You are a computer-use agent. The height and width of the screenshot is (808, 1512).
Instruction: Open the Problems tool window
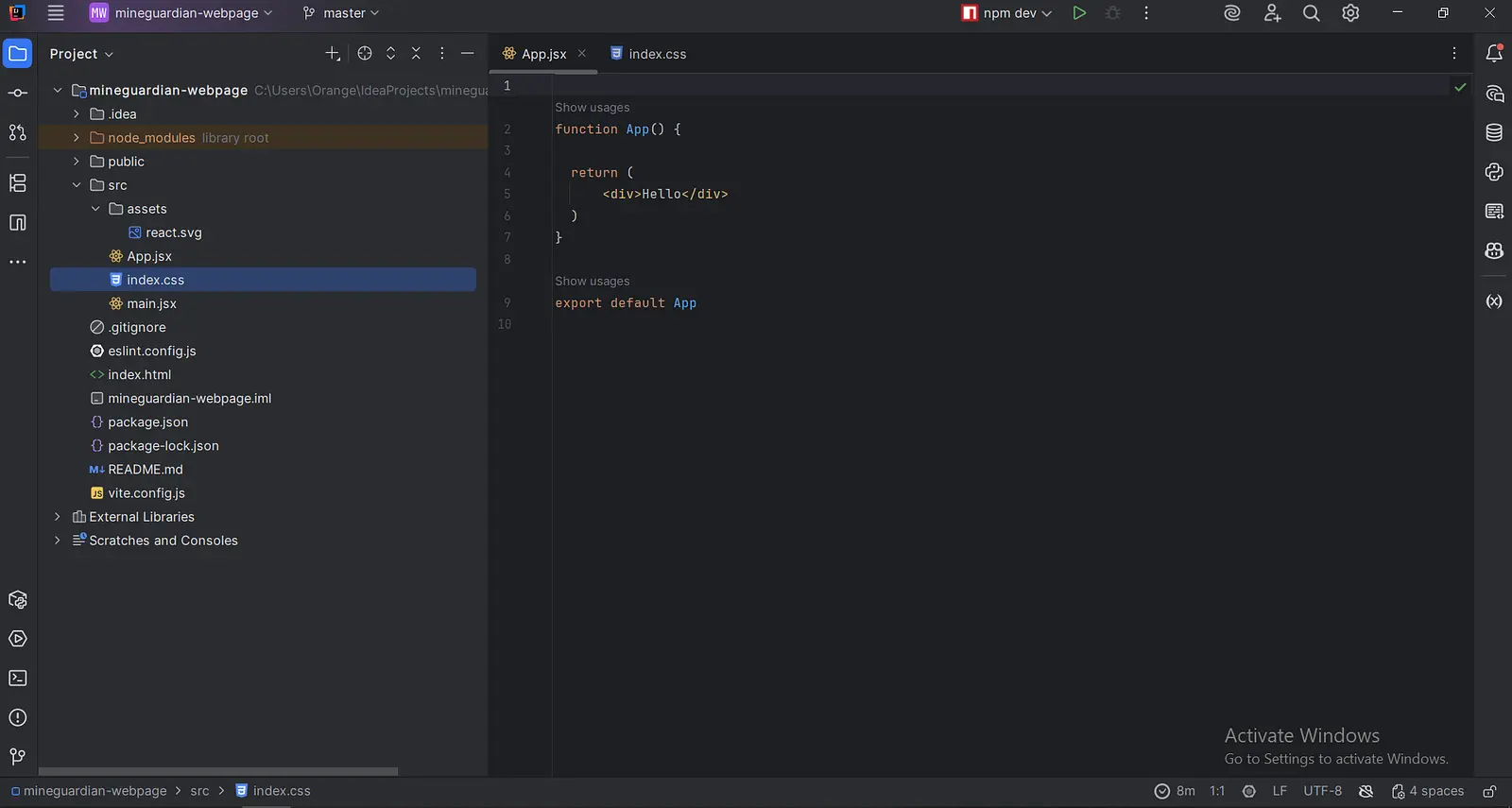click(18, 718)
